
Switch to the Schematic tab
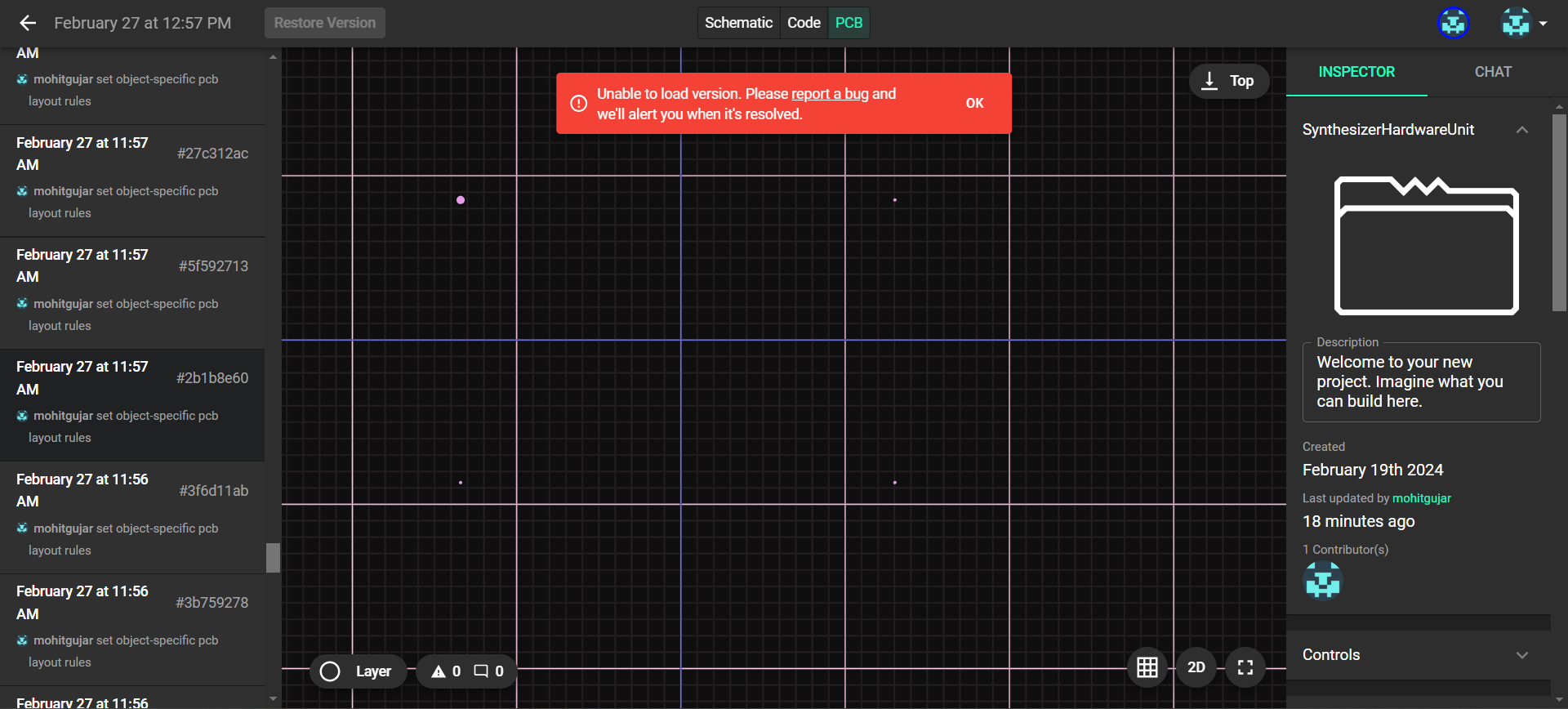click(738, 23)
